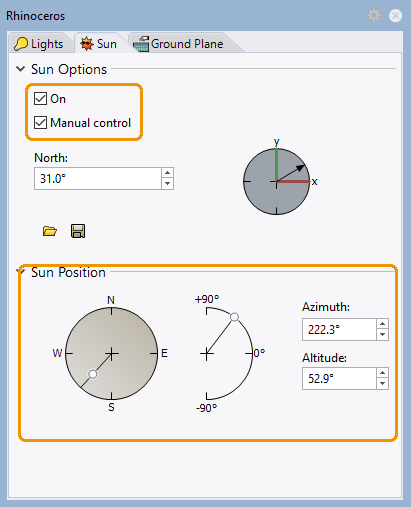Screen dimensions: 411x507
Task: Collapse the Sun Options section
Action: [x=21, y=69]
